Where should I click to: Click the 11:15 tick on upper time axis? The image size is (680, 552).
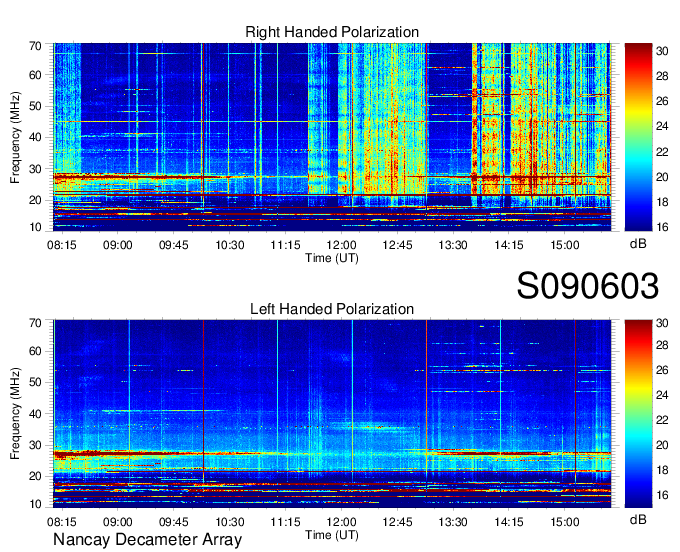click(x=285, y=245)
